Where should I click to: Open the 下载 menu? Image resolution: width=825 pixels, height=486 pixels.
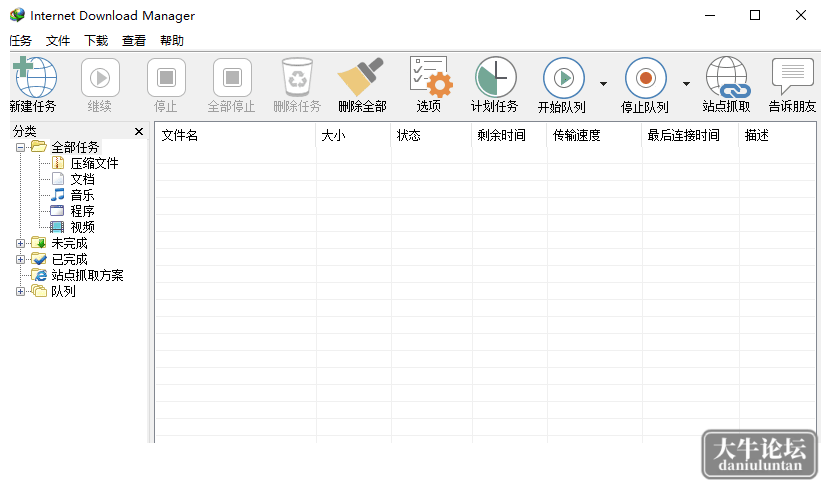point(96,40)
